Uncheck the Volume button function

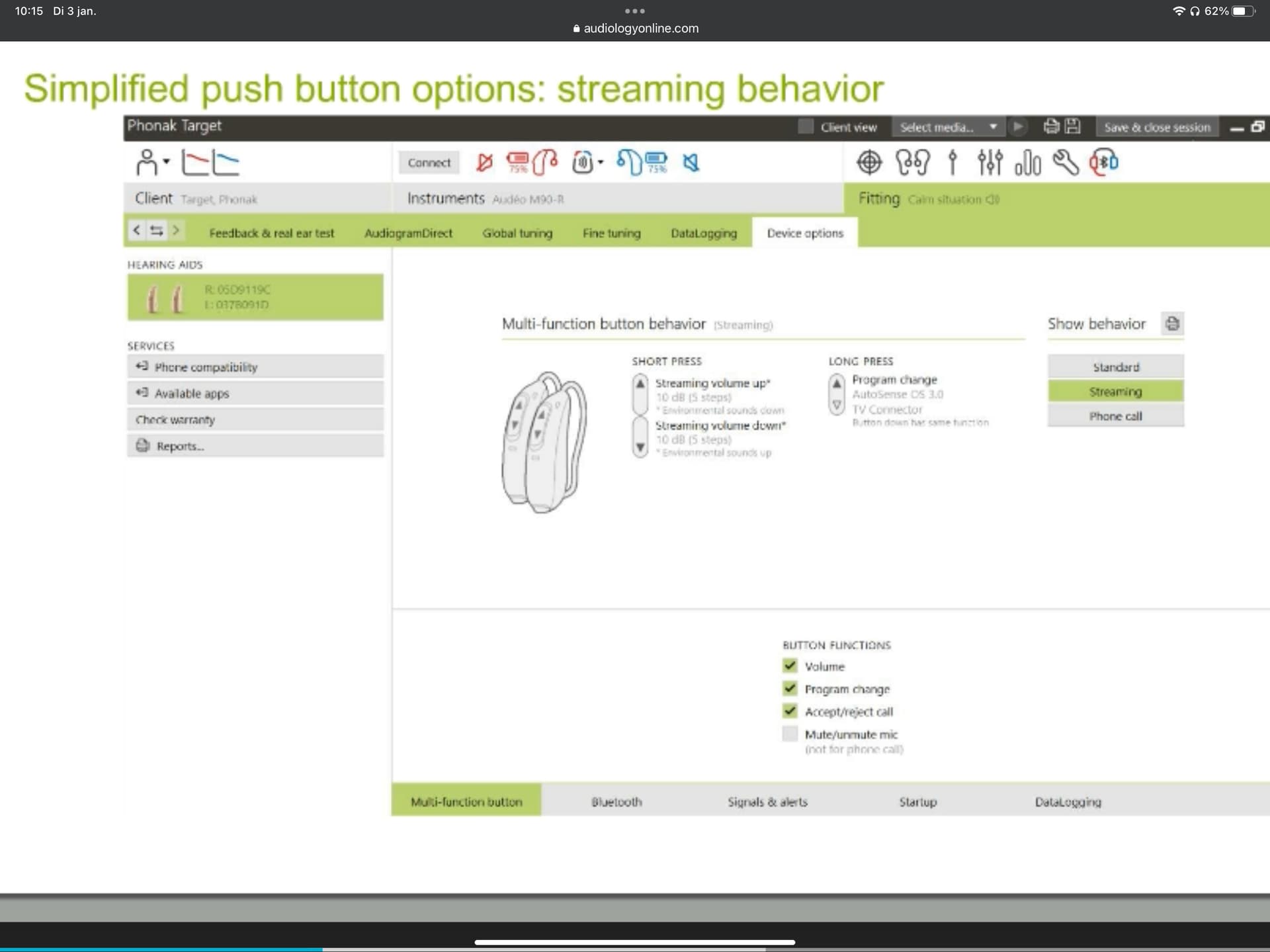789,666
